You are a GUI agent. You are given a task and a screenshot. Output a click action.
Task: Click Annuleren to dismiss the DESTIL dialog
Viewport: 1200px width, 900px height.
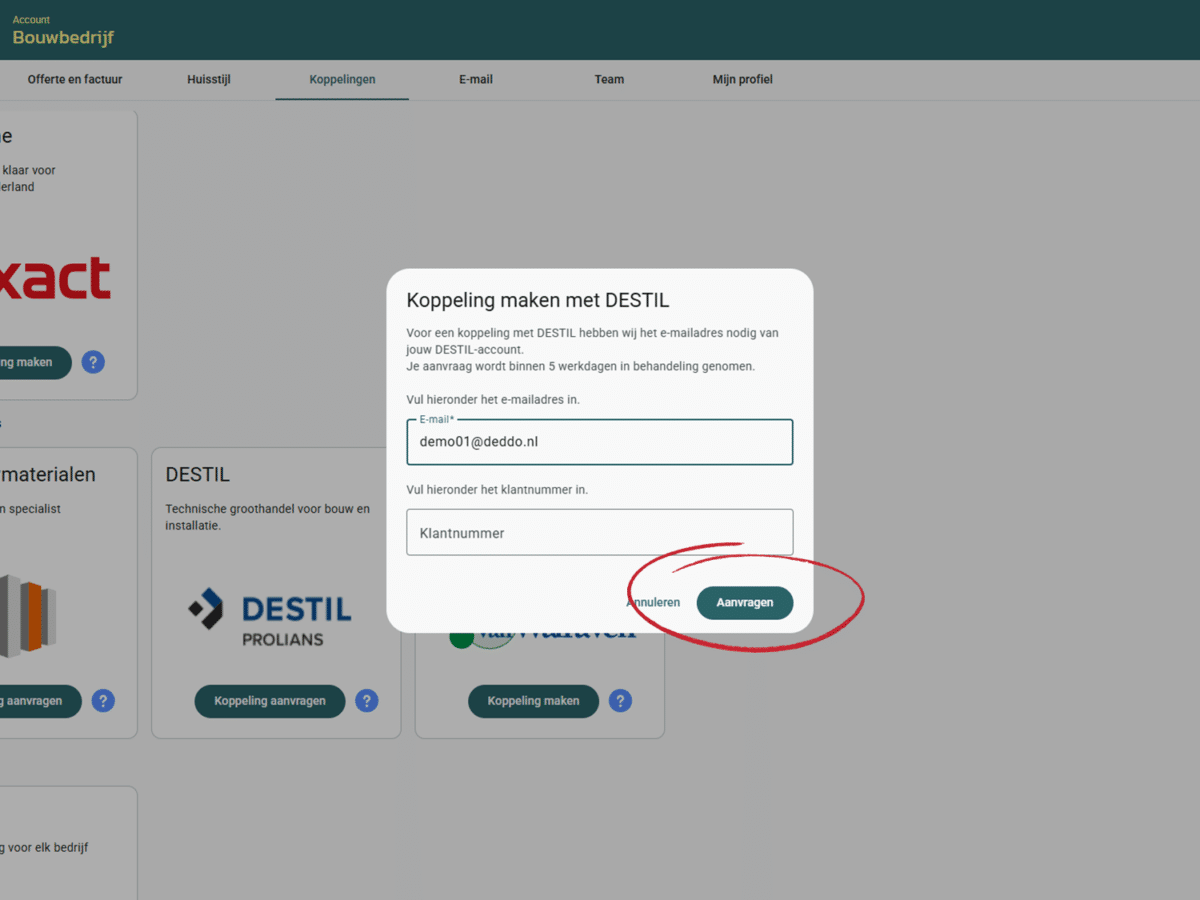point(653,603)
